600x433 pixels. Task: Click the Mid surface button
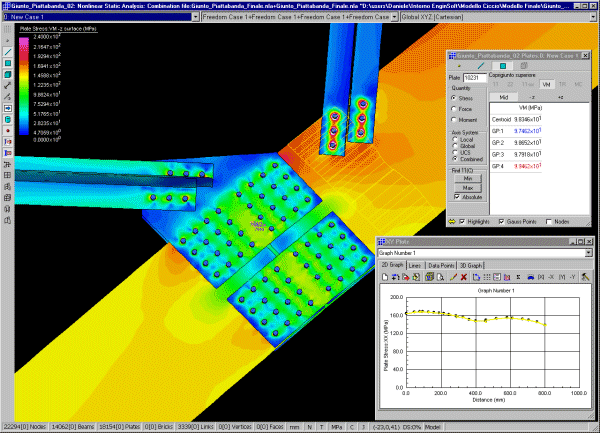[504, 99]
